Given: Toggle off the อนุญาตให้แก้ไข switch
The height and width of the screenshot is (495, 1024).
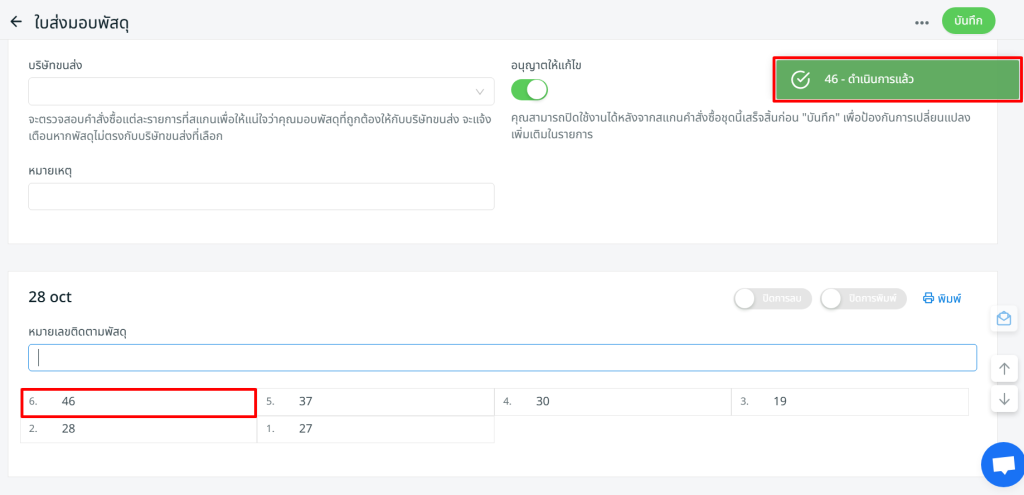Looking at the screenshot, I should 530,90.
